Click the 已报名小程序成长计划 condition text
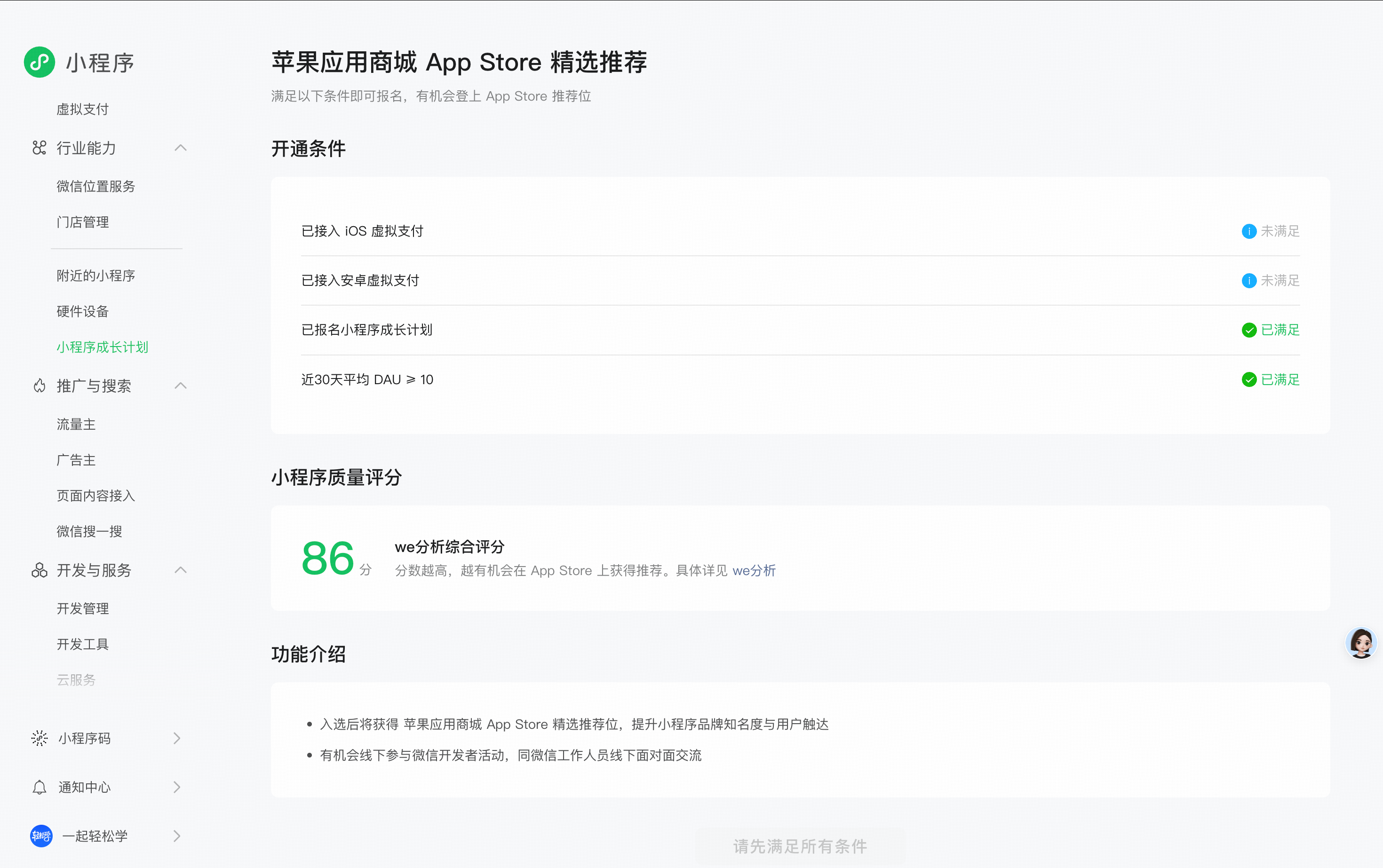 coord(367,330)
